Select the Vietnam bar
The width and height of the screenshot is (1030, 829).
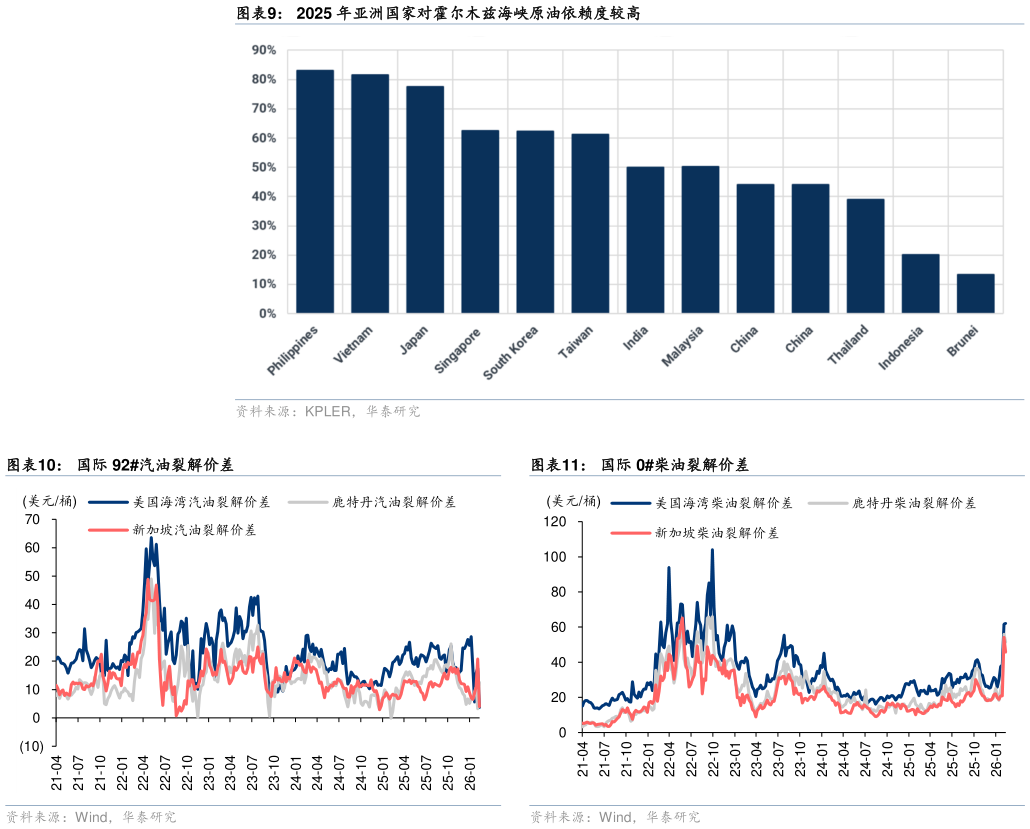[x=370, y=193]
